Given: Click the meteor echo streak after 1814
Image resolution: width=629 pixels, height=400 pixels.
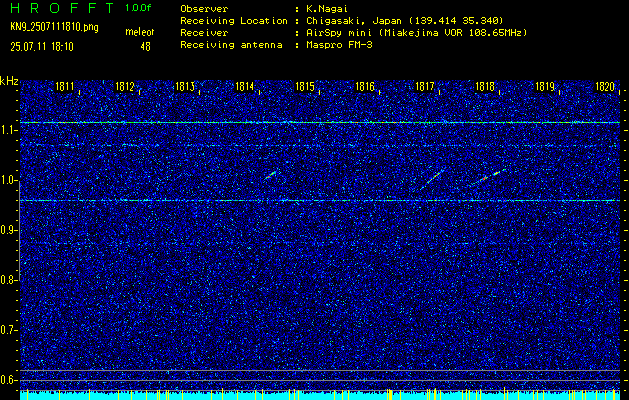Looking at the screenshot, I should 271,175.
